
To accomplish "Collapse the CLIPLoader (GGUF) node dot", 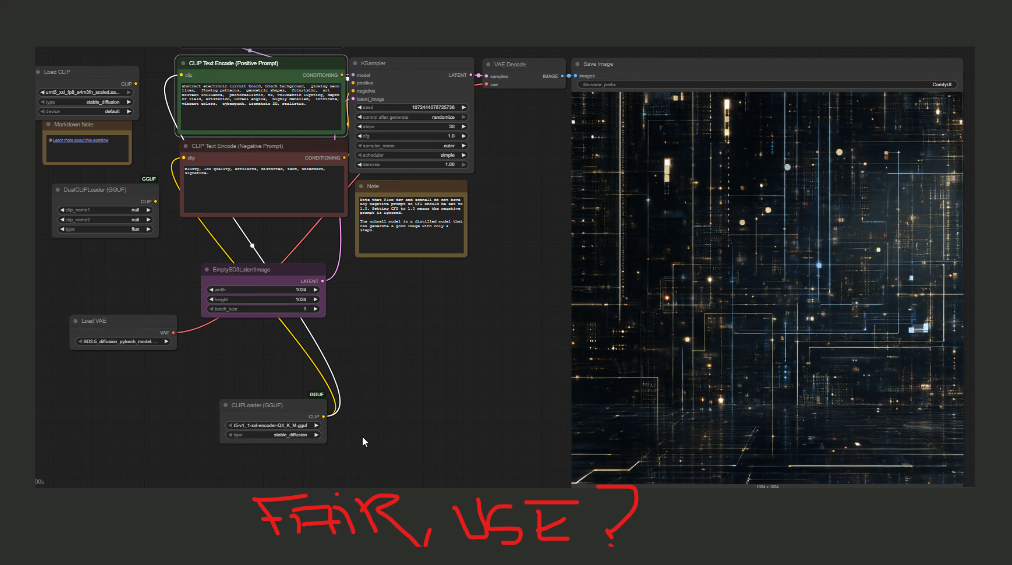I will [x=226, y=405].
